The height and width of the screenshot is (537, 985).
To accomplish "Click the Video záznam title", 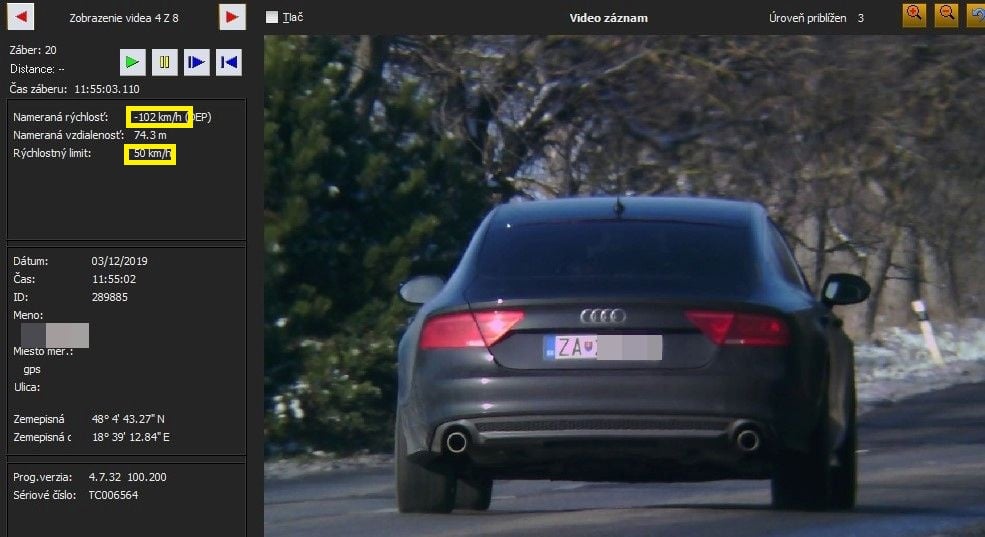I will click(x=608, y=18).
